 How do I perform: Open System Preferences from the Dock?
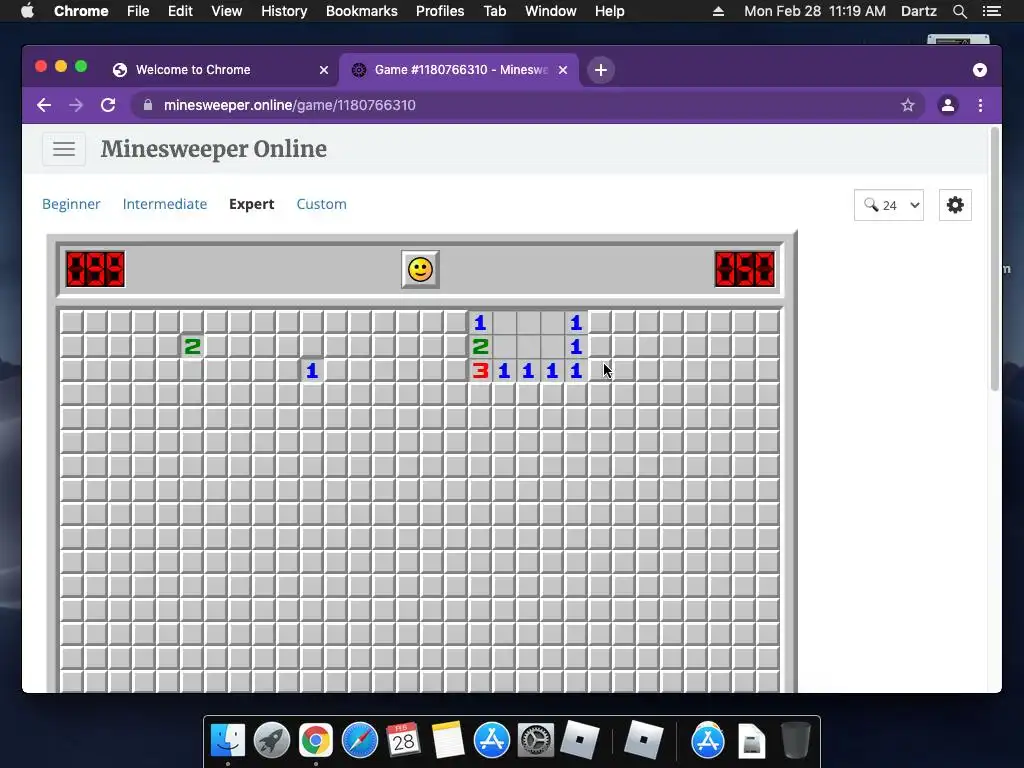point(536,741)
